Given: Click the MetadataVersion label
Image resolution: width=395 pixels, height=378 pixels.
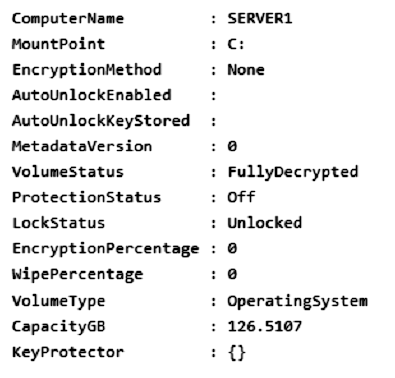Looking at the screenshot, I should point(82,146).
